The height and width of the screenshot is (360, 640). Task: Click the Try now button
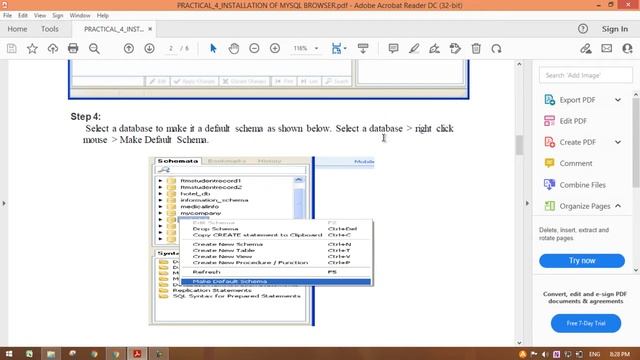click(x=582, y=260)
